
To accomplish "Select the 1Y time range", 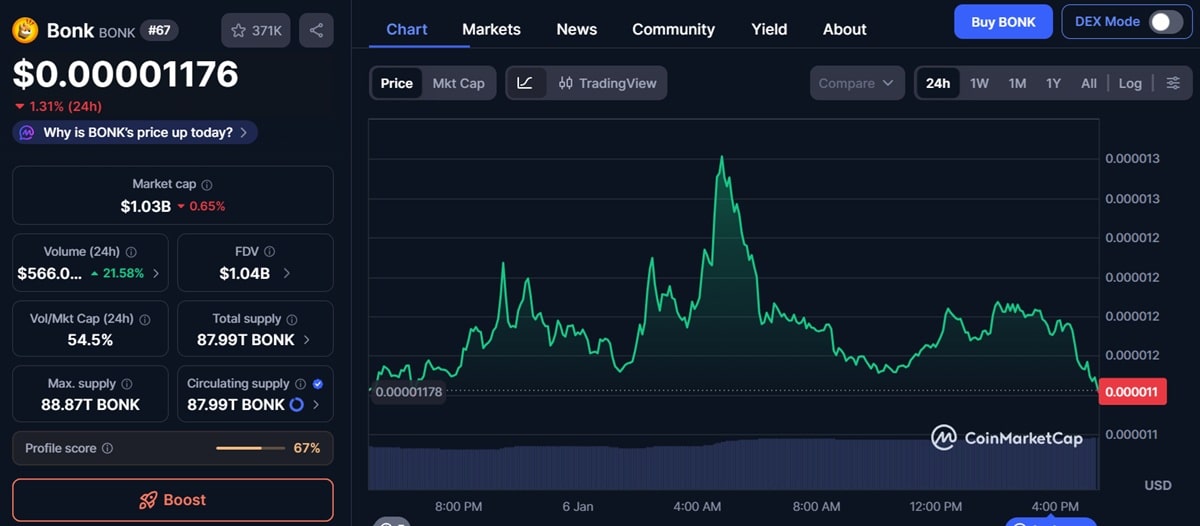I will (1053, 83).
